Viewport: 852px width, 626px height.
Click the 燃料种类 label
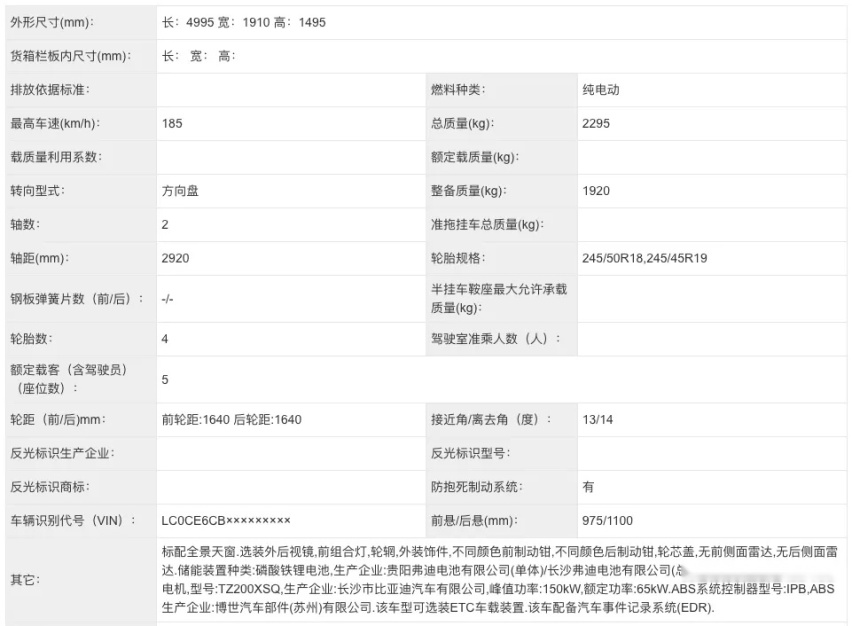click(458, 90)
